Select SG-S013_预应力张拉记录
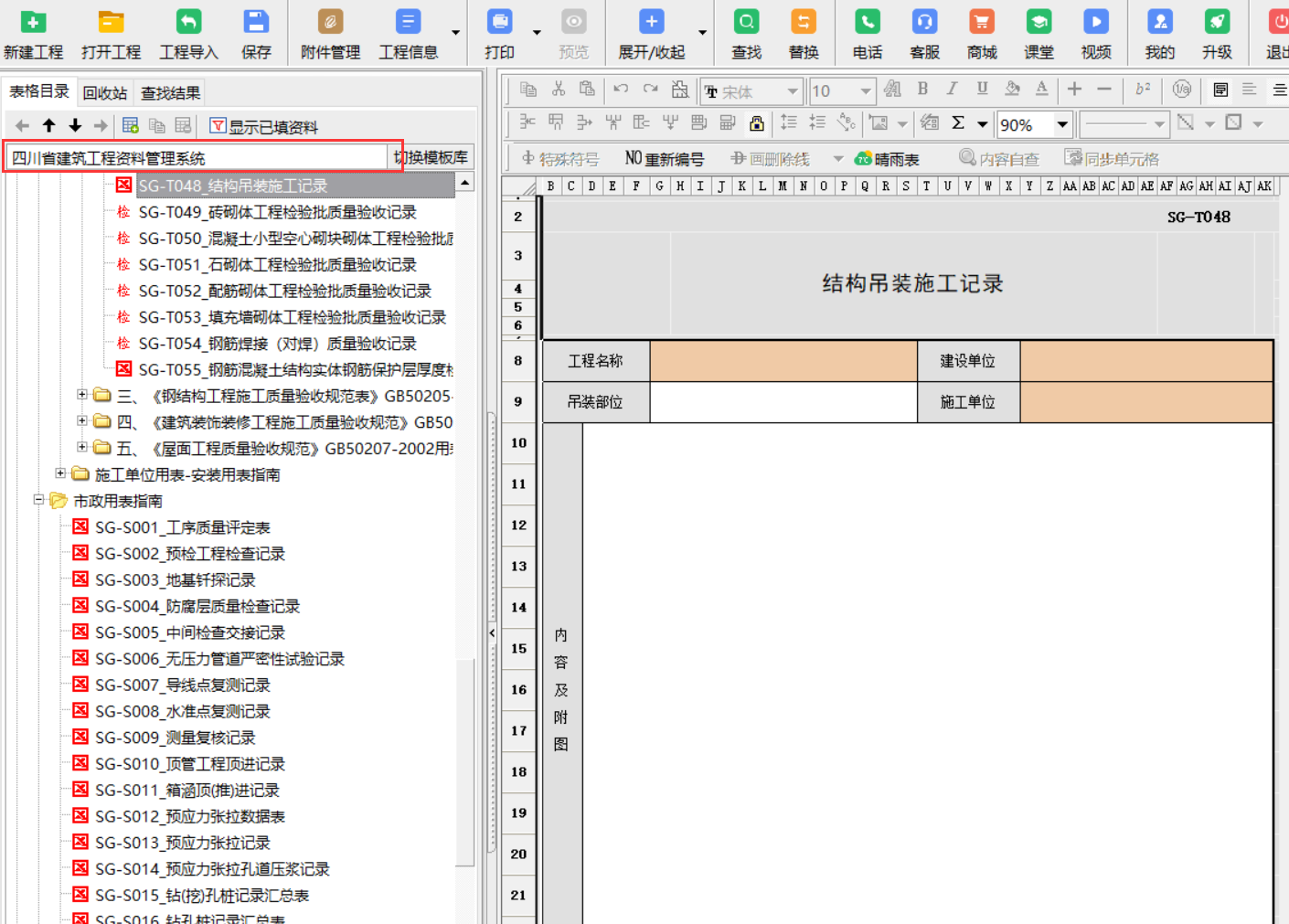Screen dimensions: 1289x924 tap(183, 843)
